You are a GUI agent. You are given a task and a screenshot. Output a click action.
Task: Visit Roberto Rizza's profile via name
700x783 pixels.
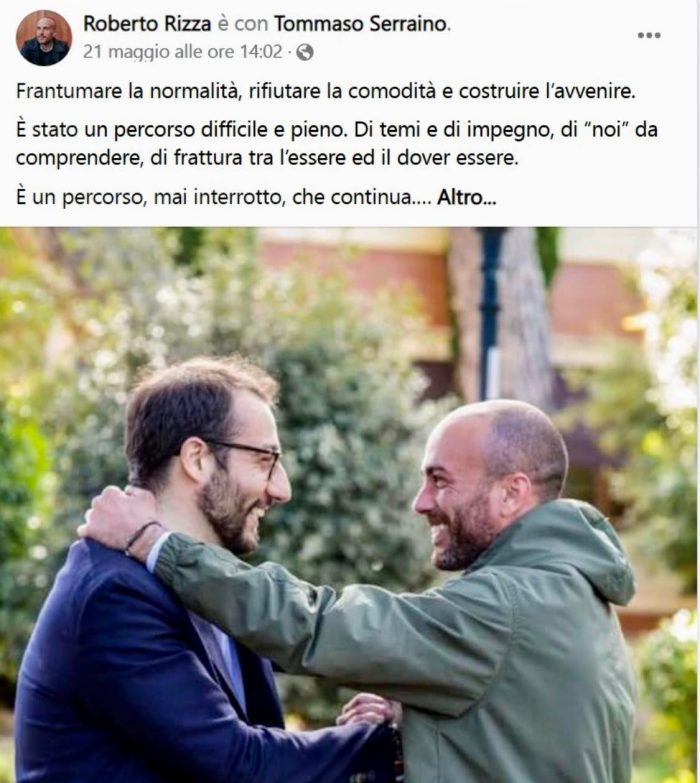147,23
